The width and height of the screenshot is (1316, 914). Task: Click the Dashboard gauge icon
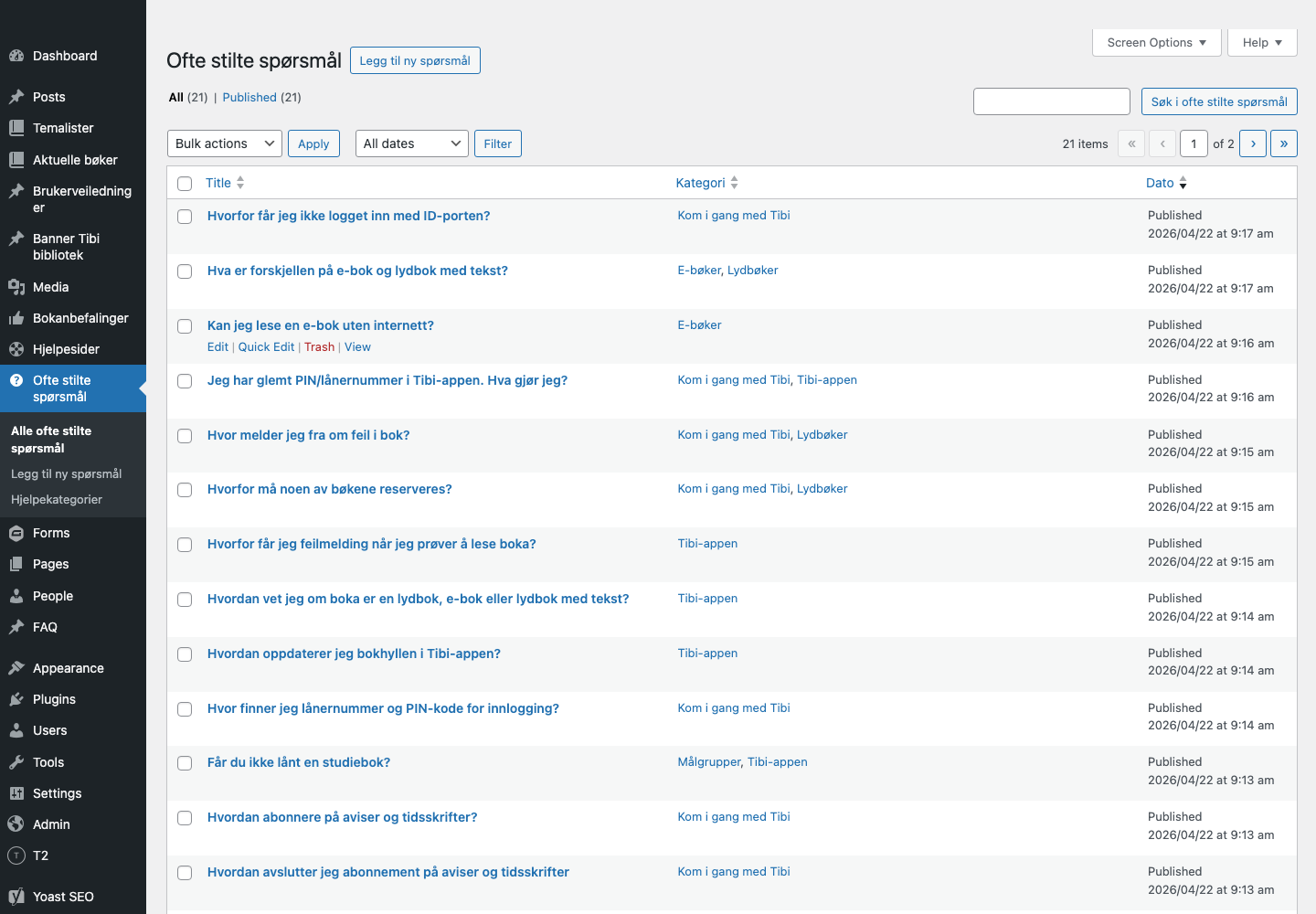pos(16,56)
